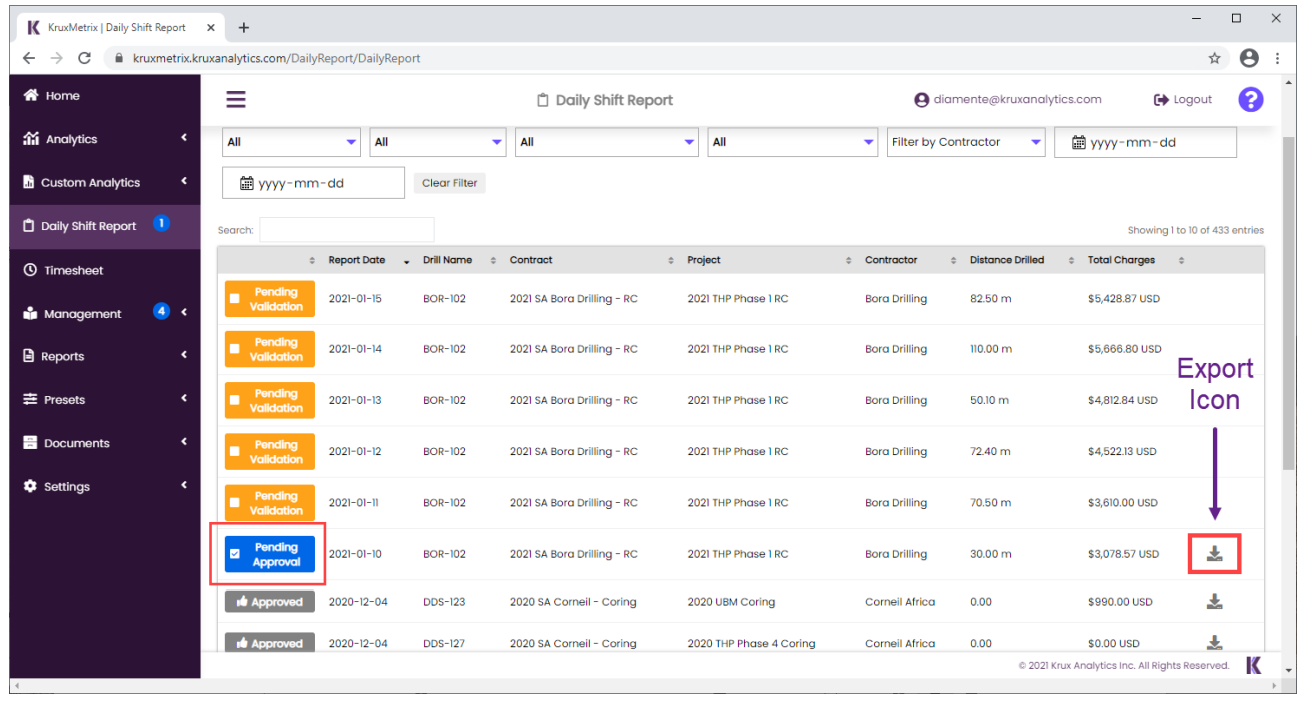Image resolution: width=1305 pixels, height=703 pixels.
Task: Click the calendar icon beside Filter by Contractor
Action: tap(1078, 142)
